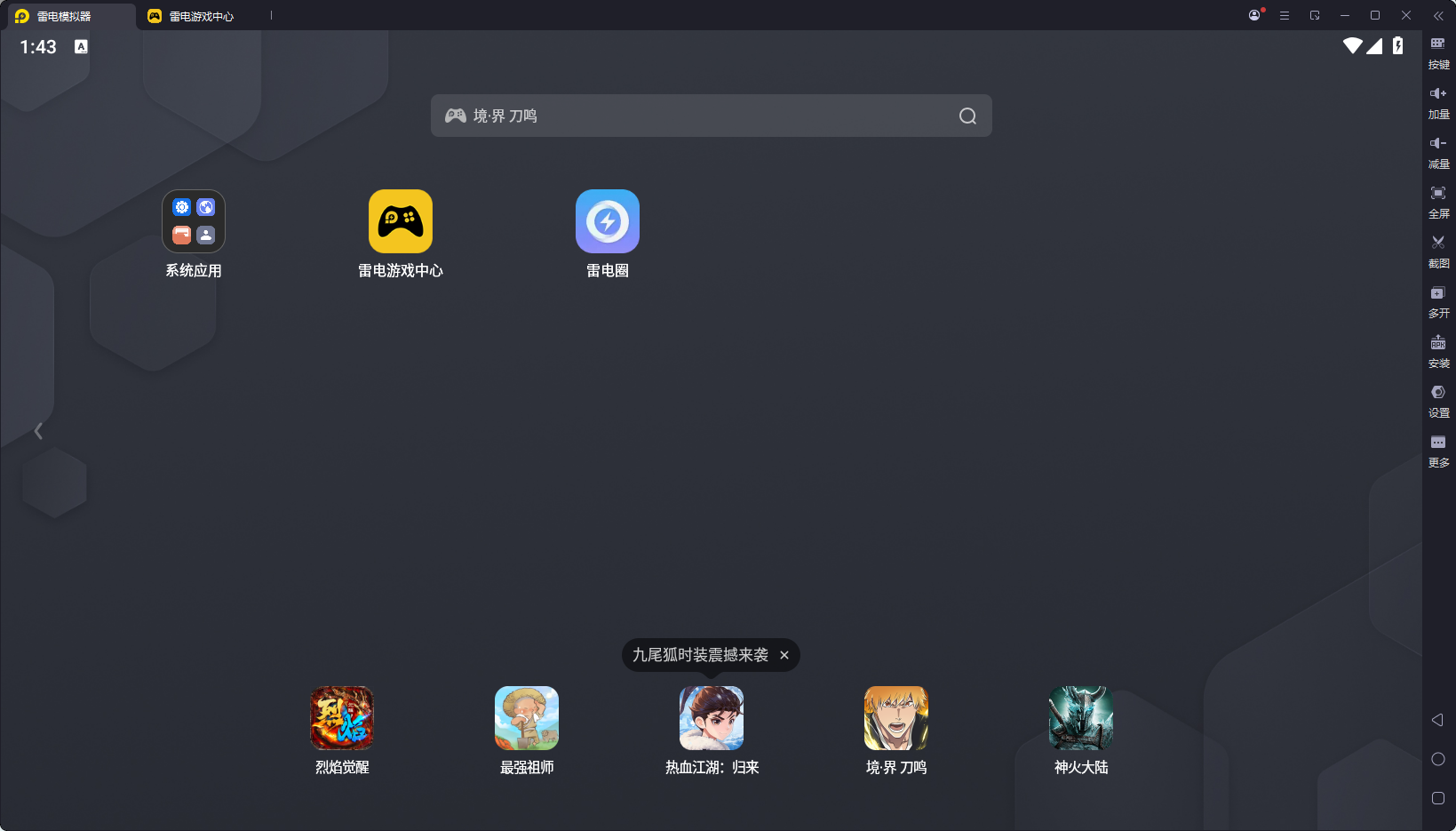Enter 全屏 fullscreen mode

[1438, 202]
